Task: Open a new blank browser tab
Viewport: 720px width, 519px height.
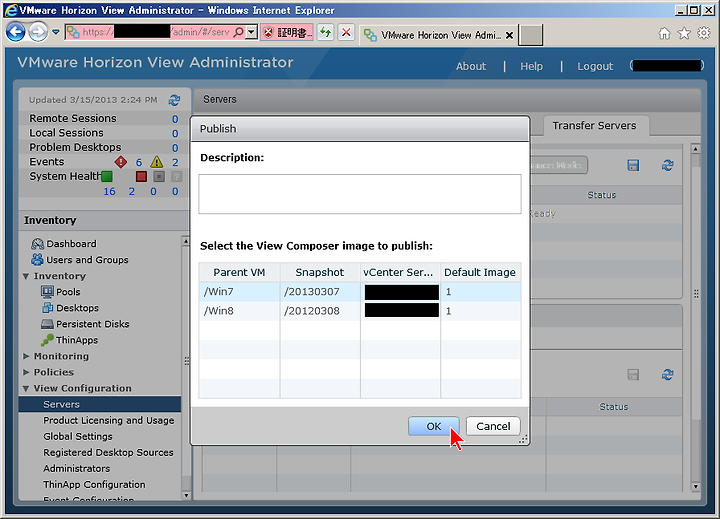Action: (530, 35)
